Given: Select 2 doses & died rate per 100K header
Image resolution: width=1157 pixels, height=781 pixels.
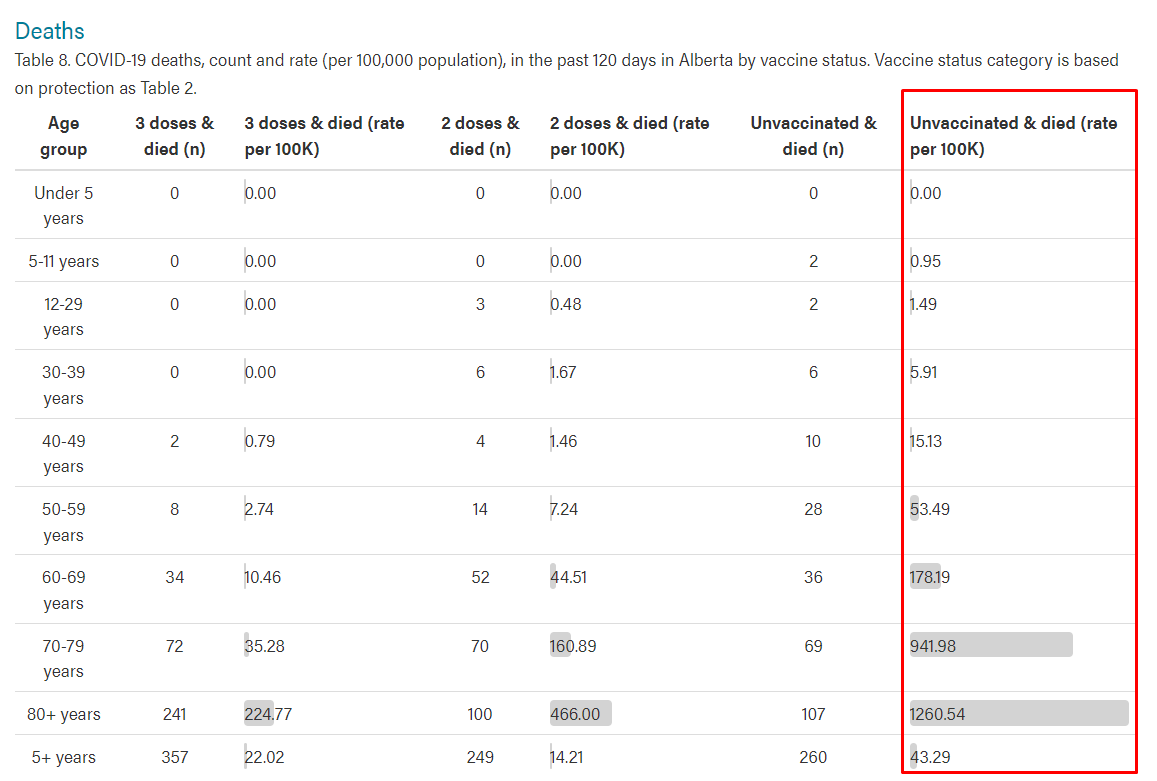Looking at the screenshot, I should click(x=629, y=136).
